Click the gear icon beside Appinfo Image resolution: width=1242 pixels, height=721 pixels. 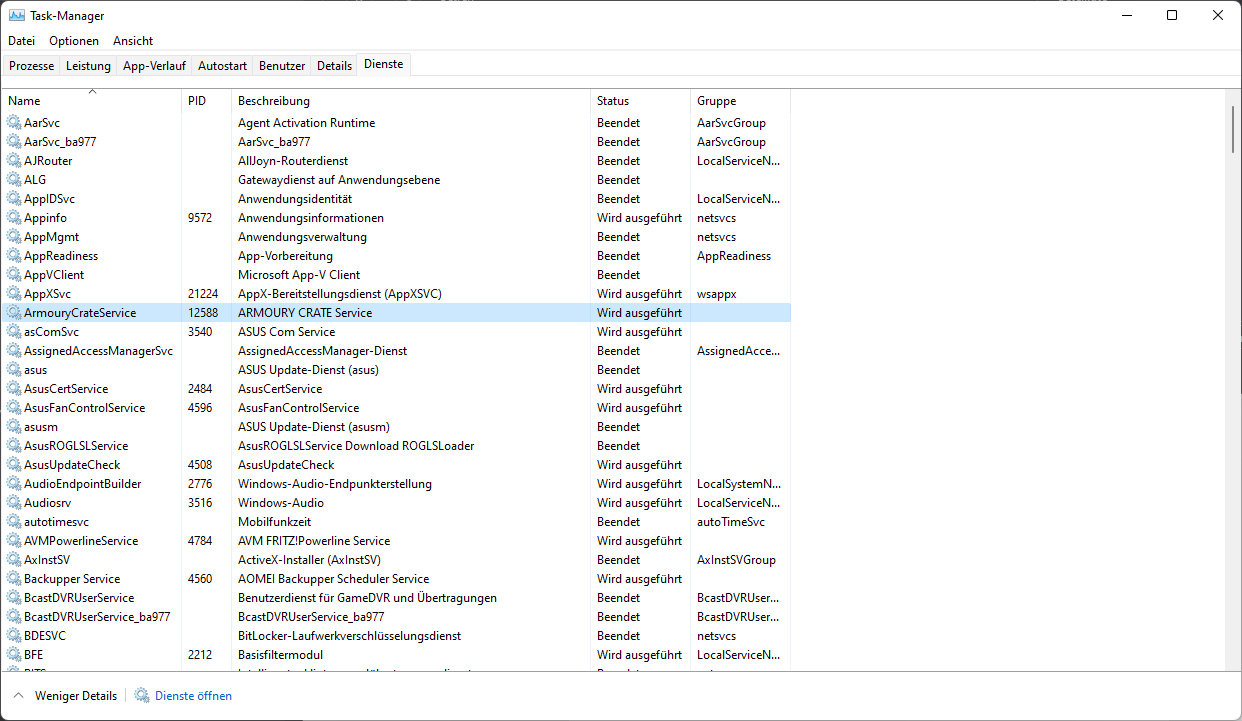(14, 218)
